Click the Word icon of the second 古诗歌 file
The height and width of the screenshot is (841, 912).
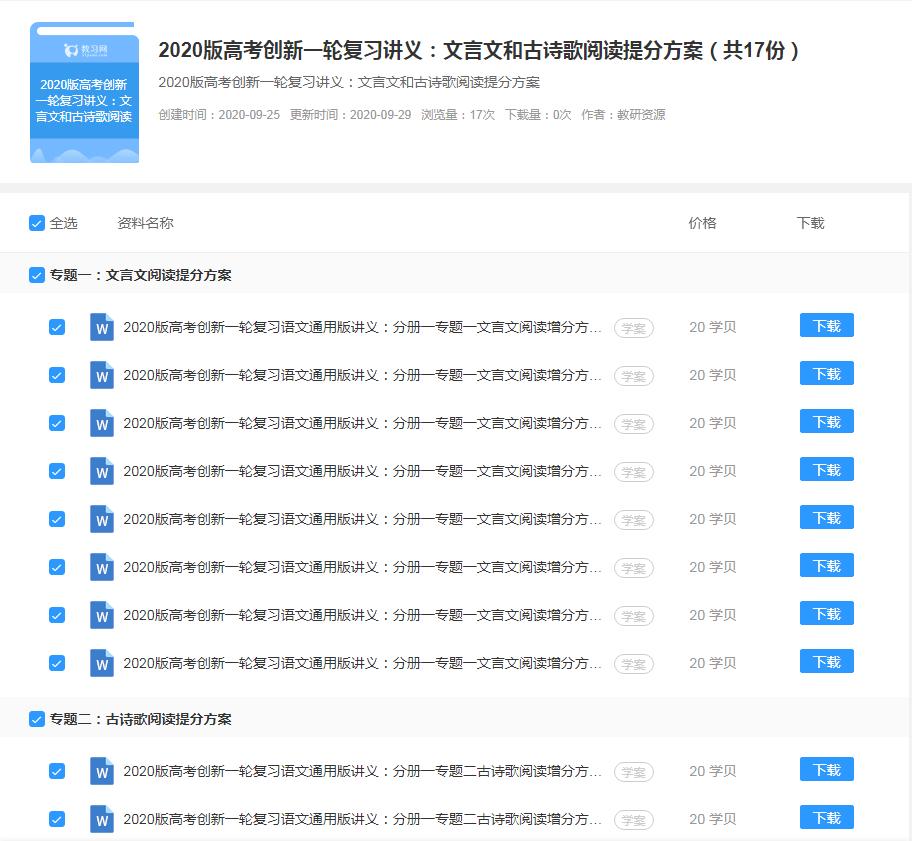[101, 818]
